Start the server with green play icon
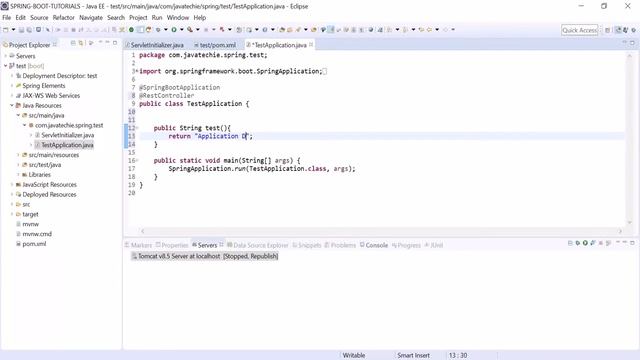640x360 pixels. coord(585,243)
